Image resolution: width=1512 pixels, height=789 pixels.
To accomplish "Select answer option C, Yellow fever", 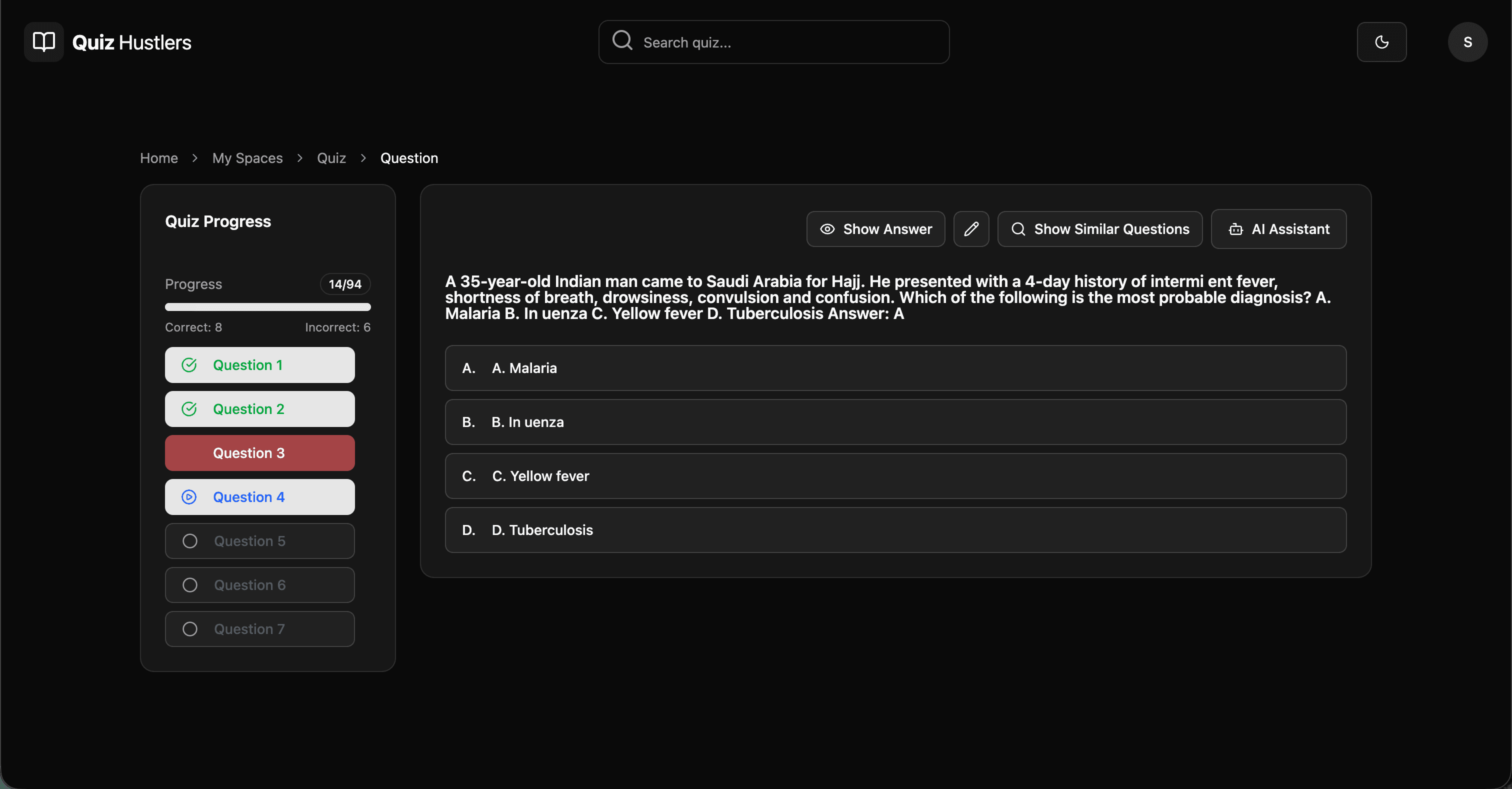I will [x=895, y=476].
